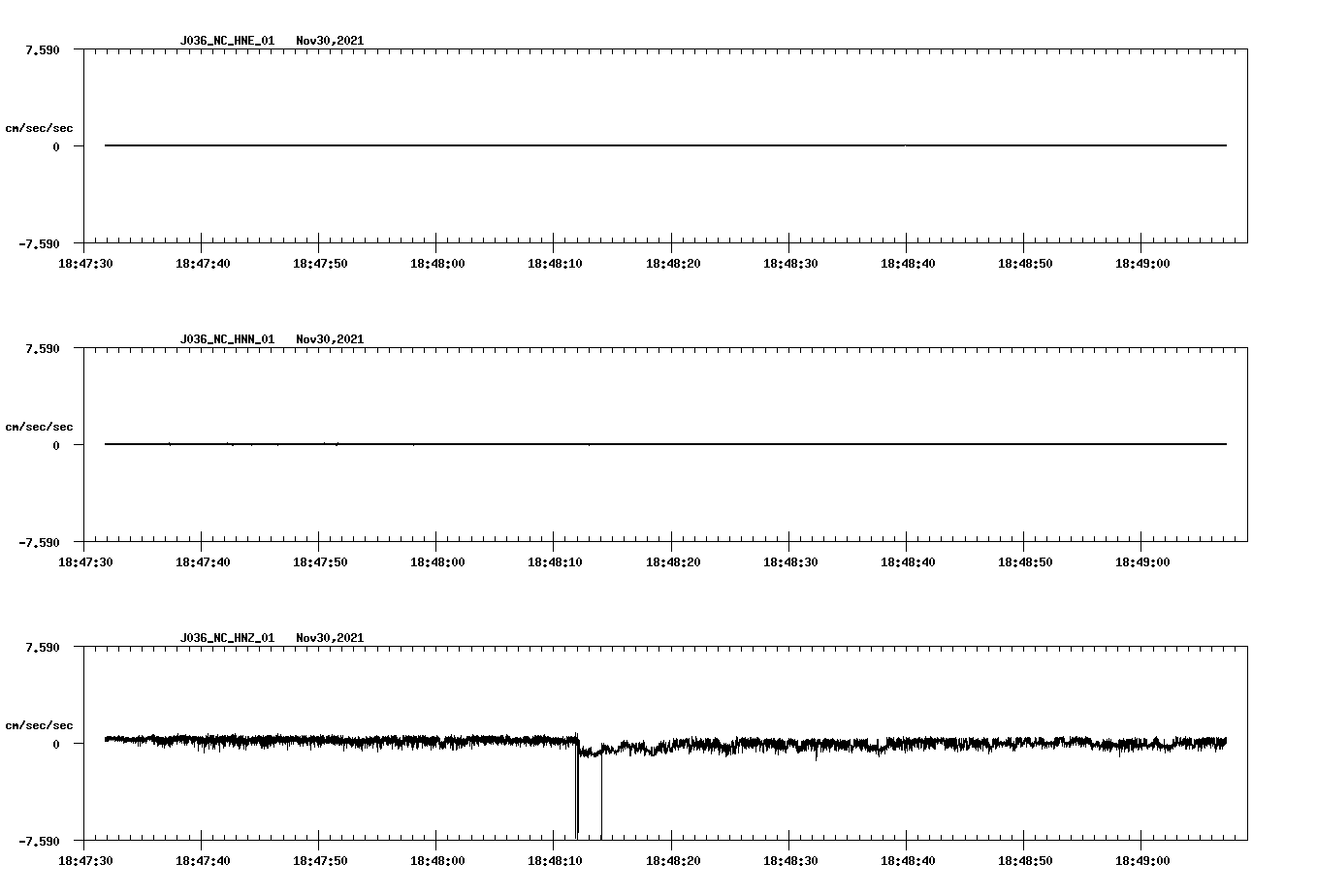Image resolution: width=1317 pixels, height=896 pixels.
Task: Click the cm/sec/sec unit label of the HNE plot
Action: [39, 128]
